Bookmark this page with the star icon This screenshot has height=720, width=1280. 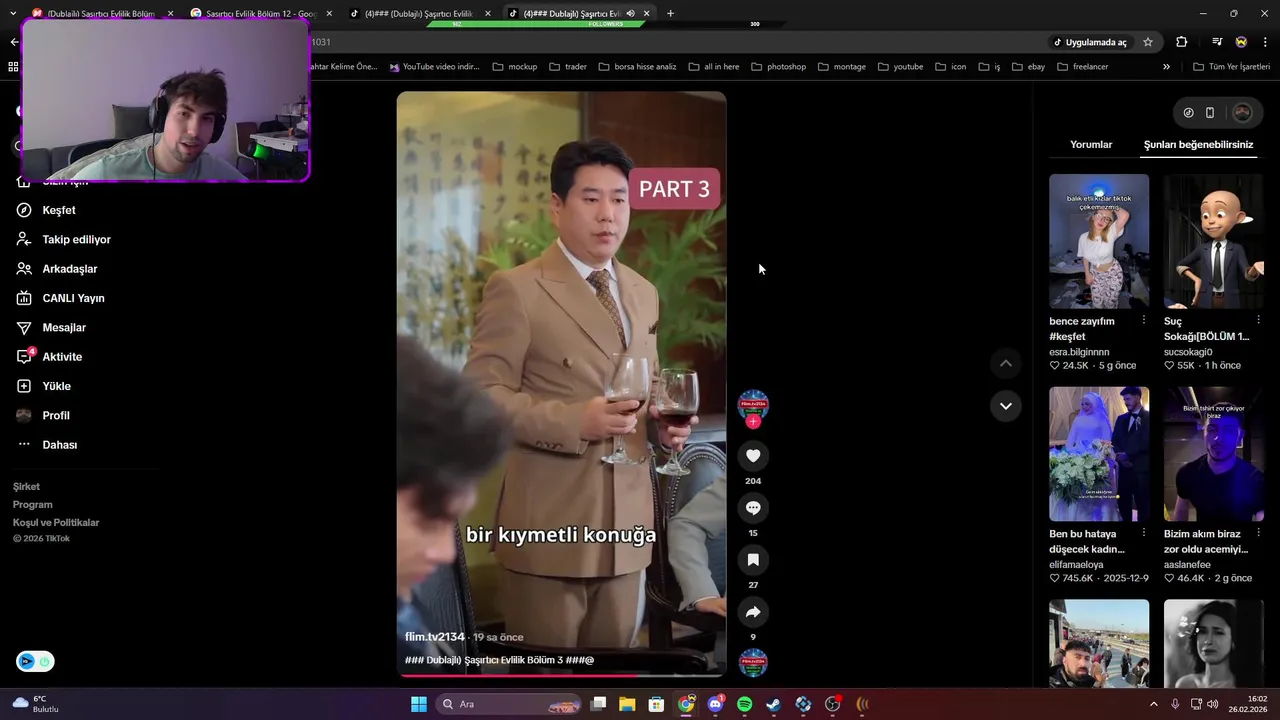pyautogui.click(x=1148, y=42)
